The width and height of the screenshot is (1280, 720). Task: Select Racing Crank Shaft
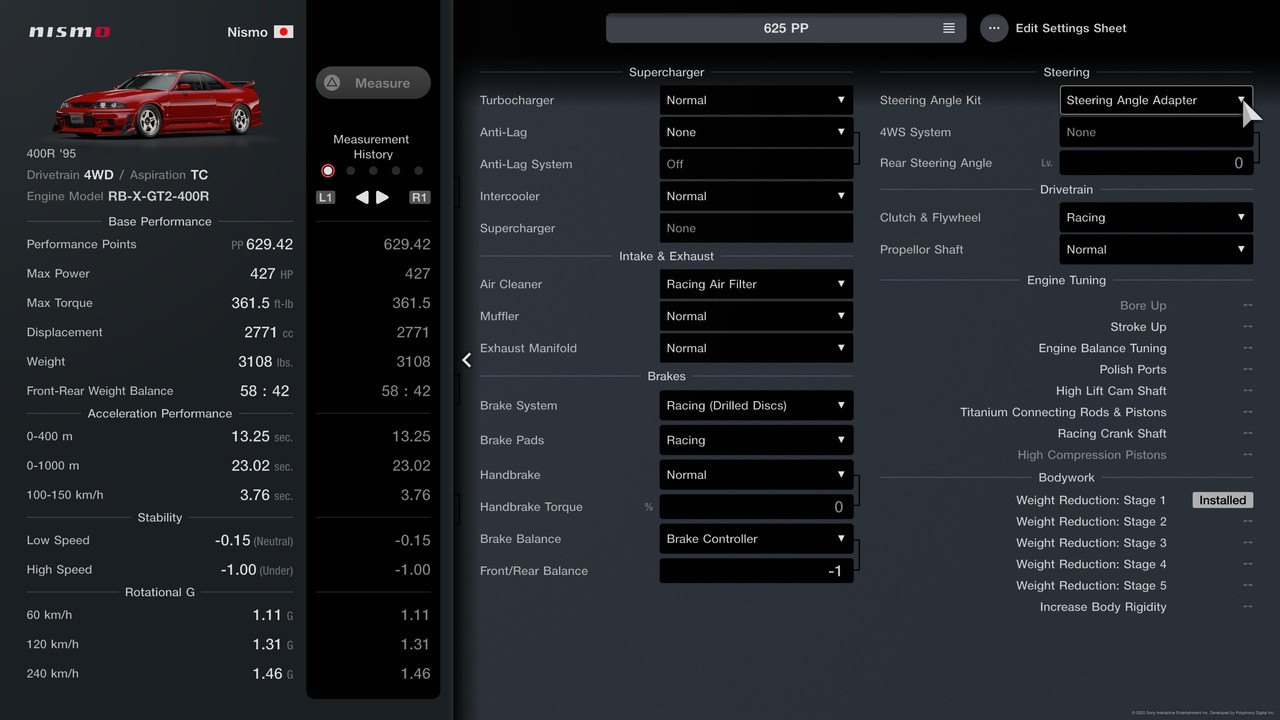tap(1112, 434)
